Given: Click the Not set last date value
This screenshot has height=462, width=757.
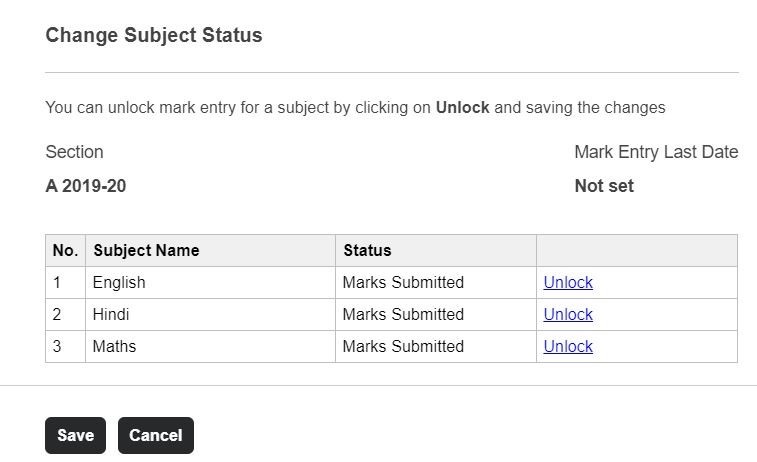Looking at the screenshot, I should tap(604, 186).
